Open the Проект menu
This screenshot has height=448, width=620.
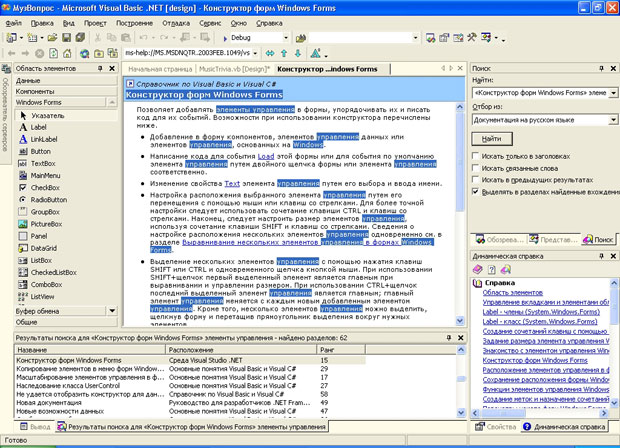(x=95, y=23)
